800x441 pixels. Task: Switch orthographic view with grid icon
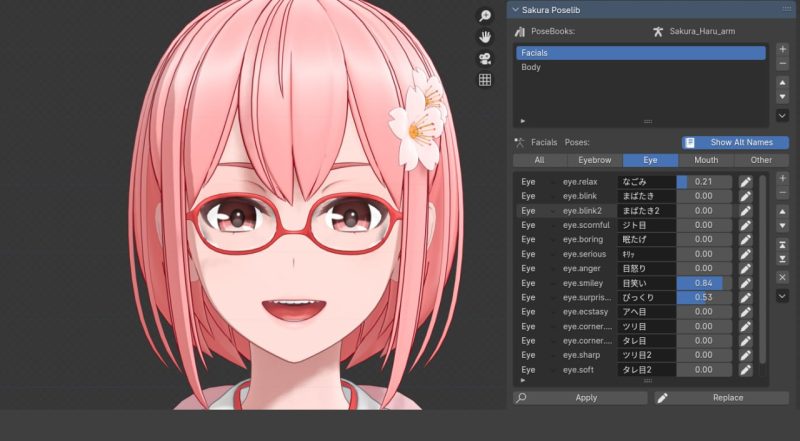coord(485,80)
